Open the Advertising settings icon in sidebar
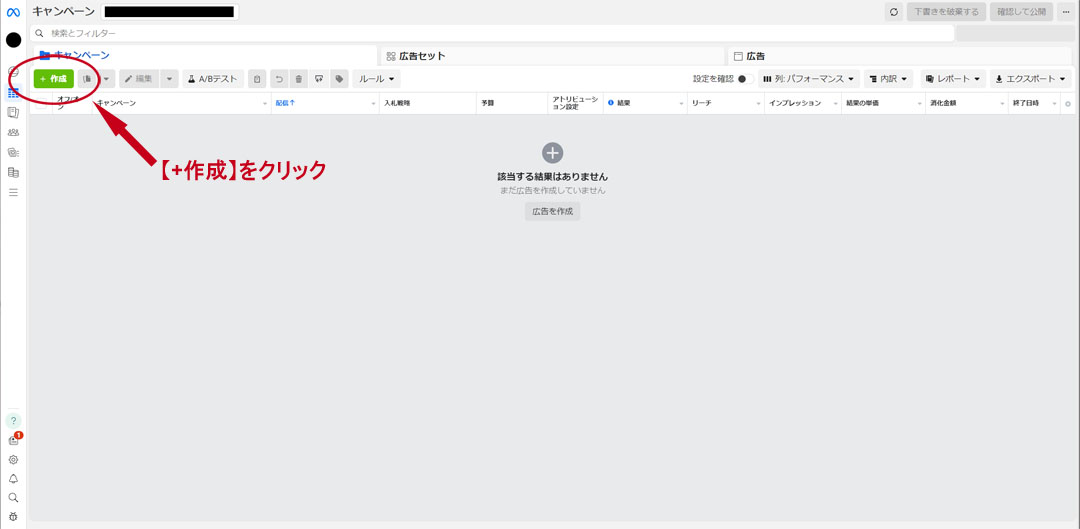 tap(13, 152)
